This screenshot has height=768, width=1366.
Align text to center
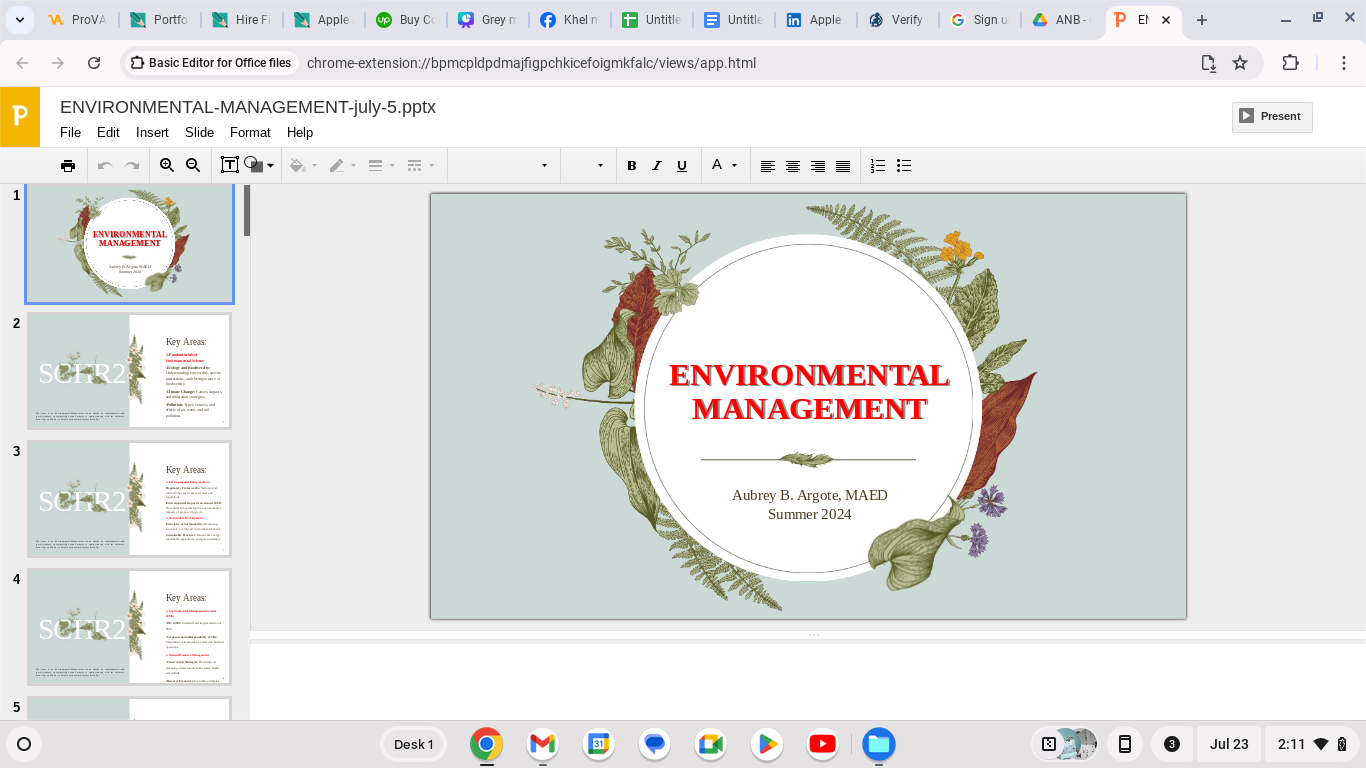pyautogui.click(x=793, y=166)
